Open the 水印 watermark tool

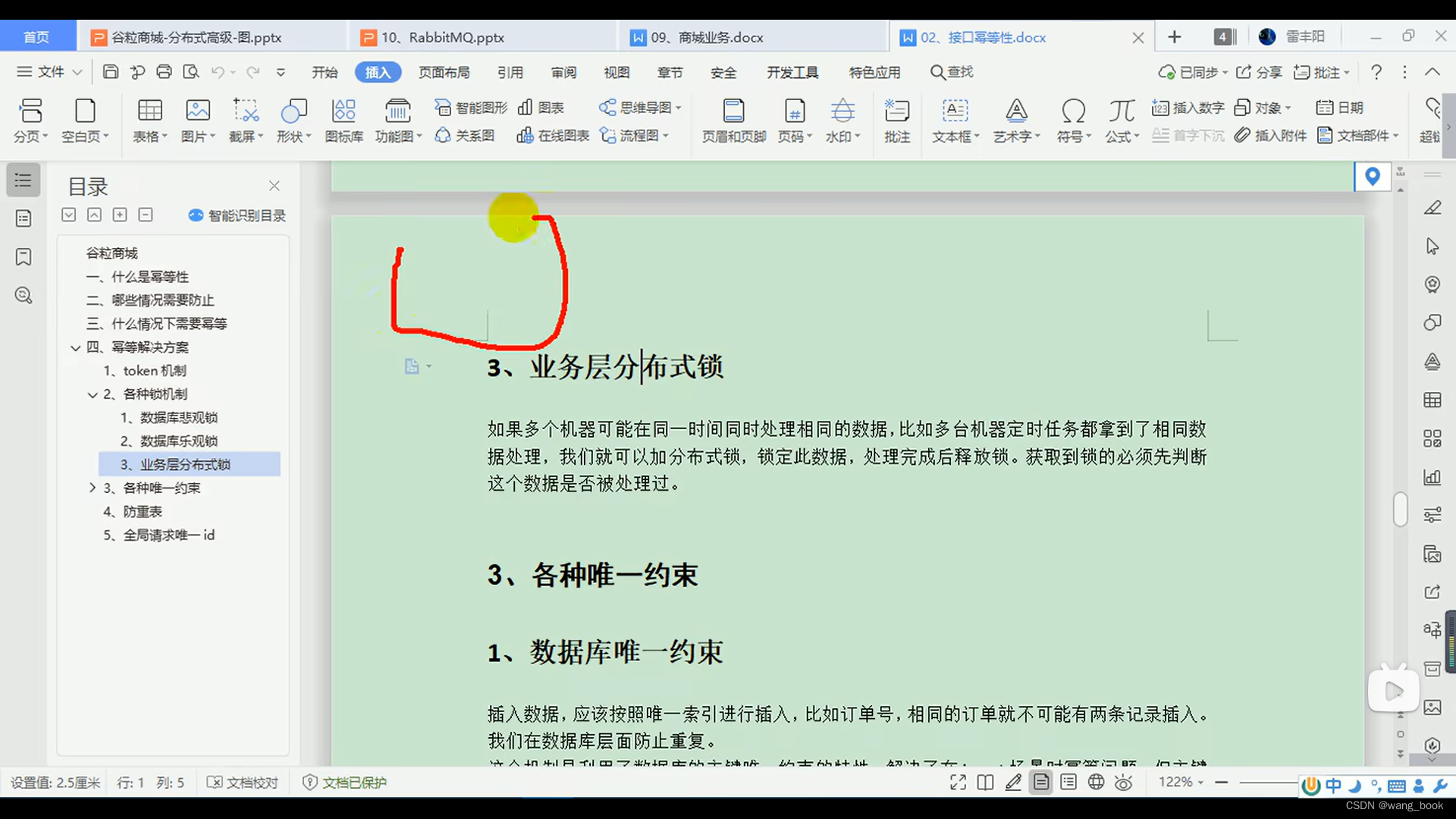click(842, 120)
